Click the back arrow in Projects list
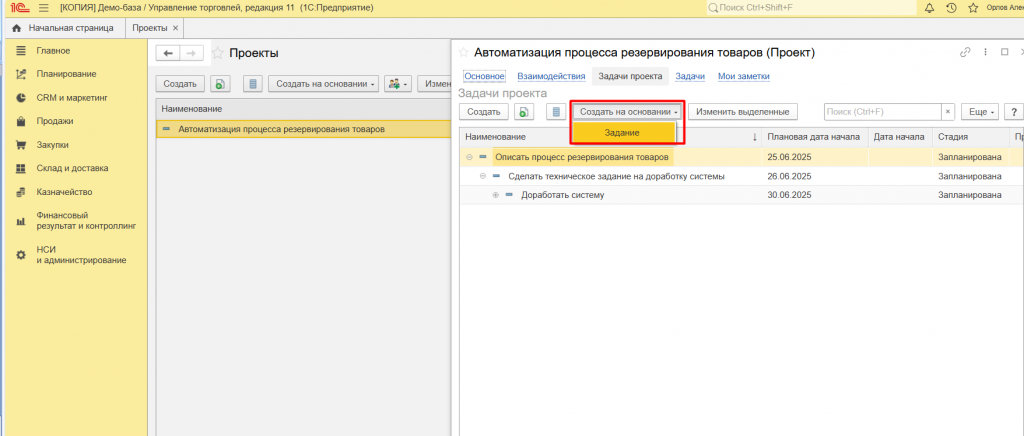The height and width of the screenshot is (436, 1024). [168, 53]
